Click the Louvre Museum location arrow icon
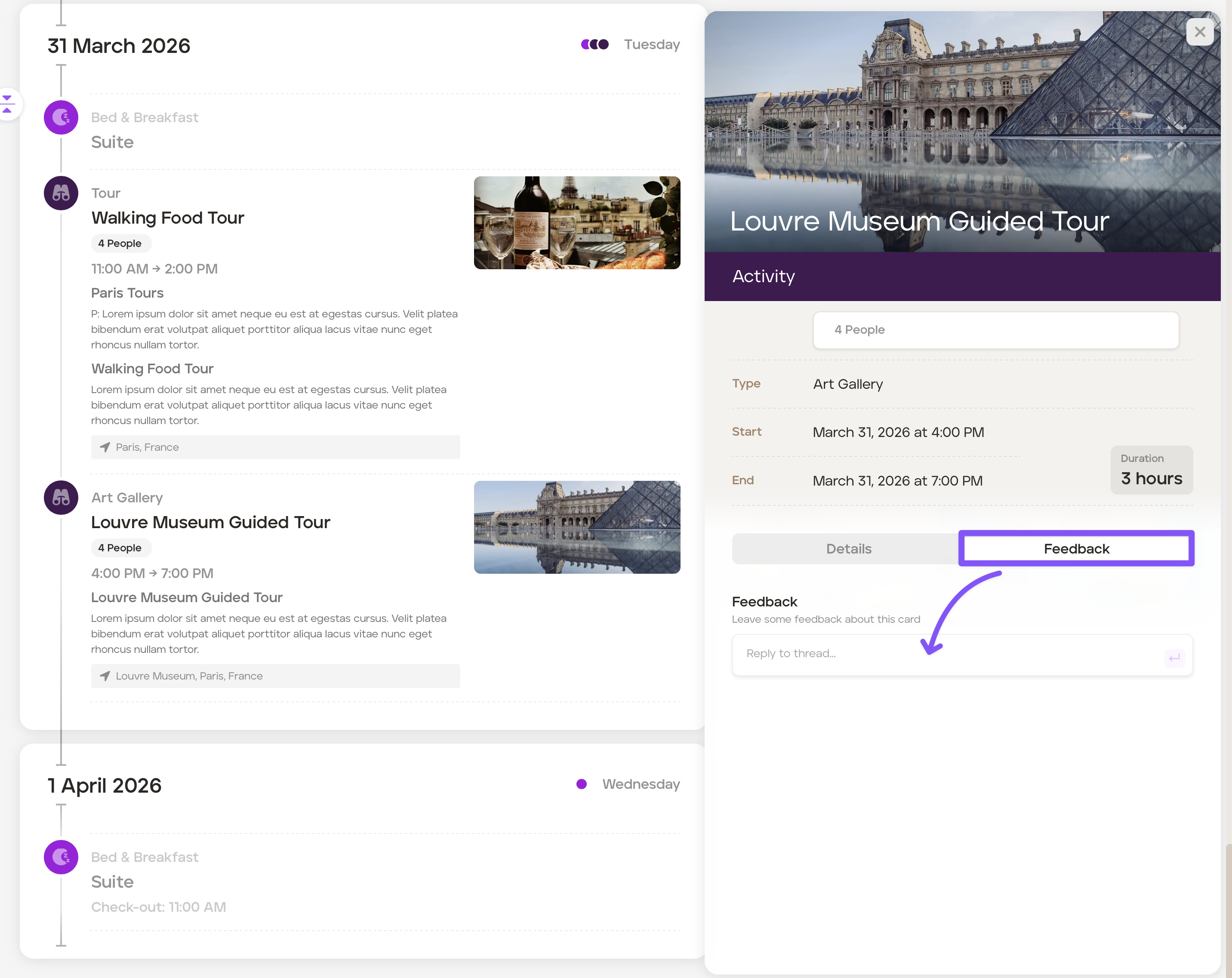Screen dimensions: 1232x978 105,676
